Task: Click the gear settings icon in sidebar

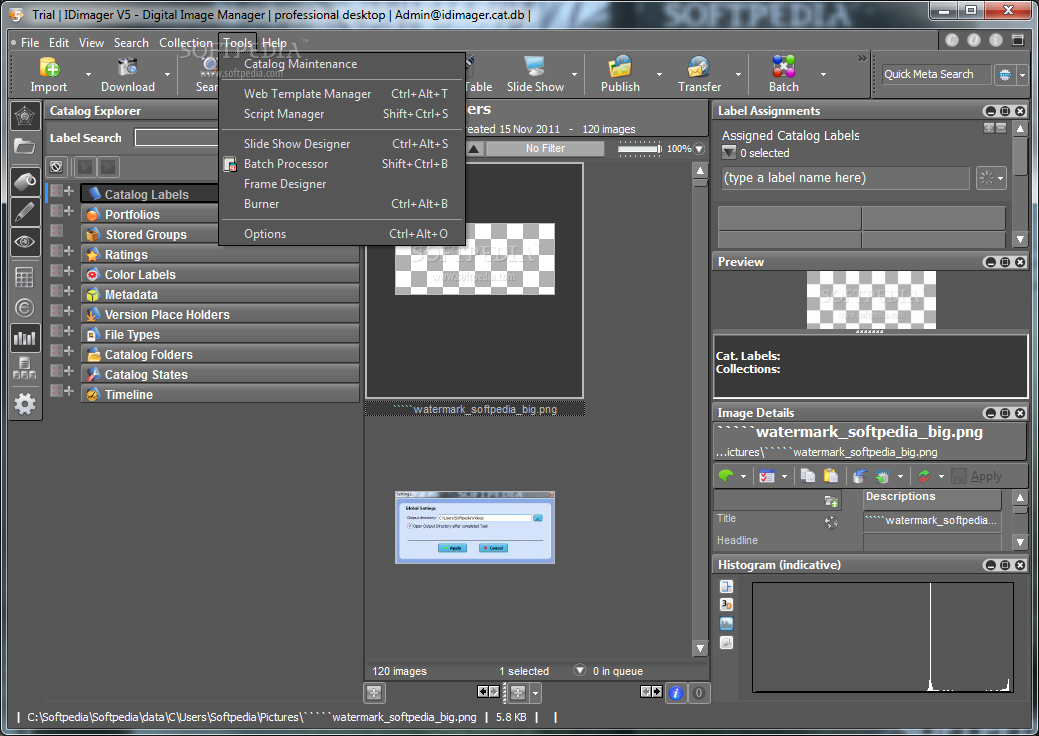Action: [25, 403]
